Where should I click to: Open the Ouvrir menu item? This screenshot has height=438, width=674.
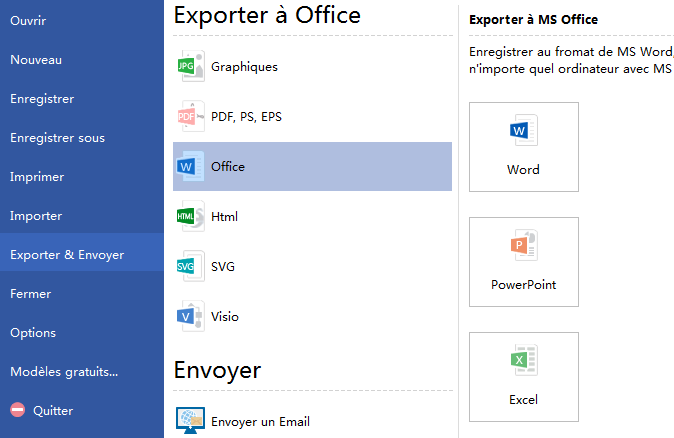pos(28,21)
